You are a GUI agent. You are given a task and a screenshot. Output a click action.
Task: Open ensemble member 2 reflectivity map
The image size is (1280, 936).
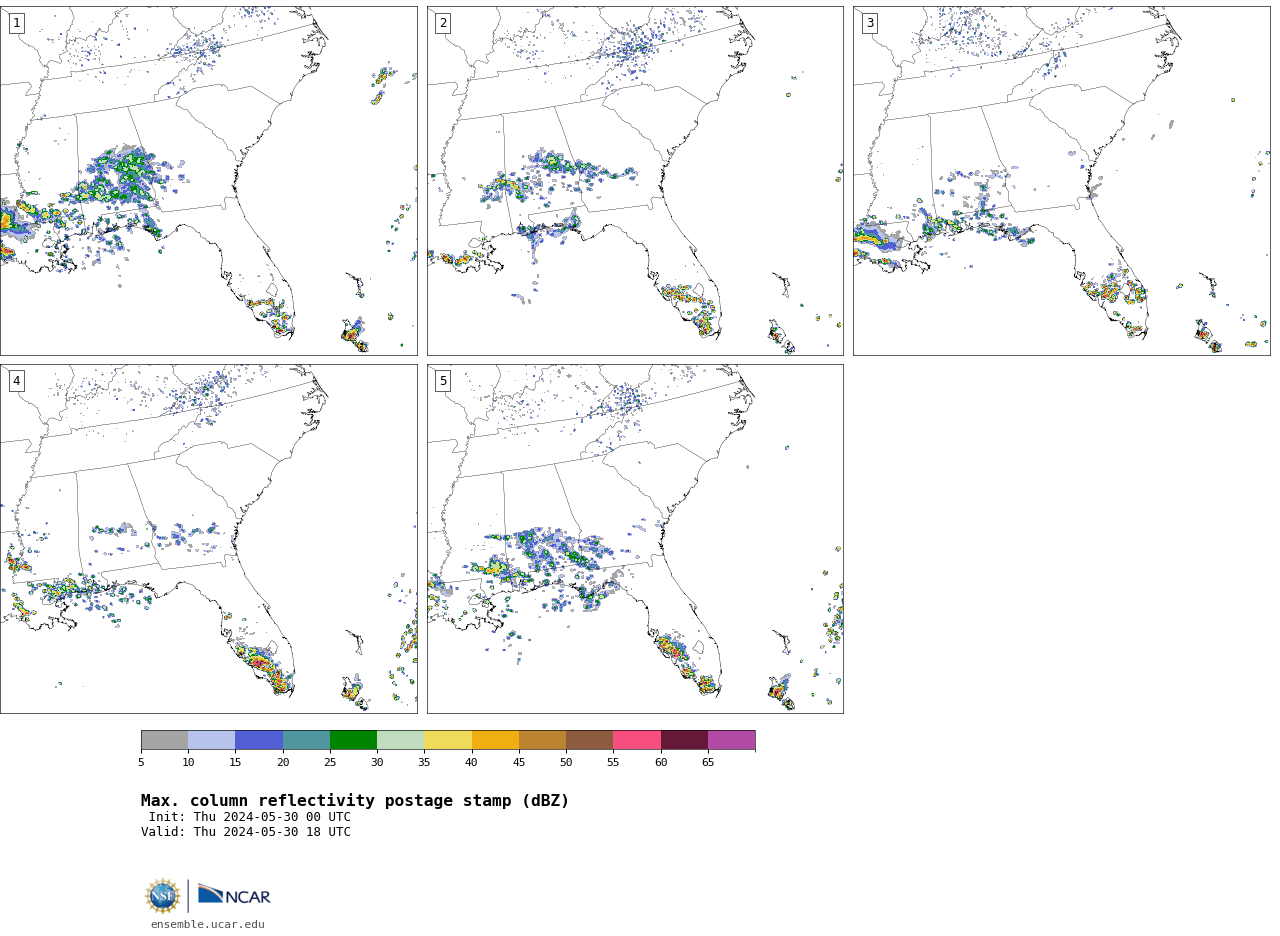click(x=635, y=181)
